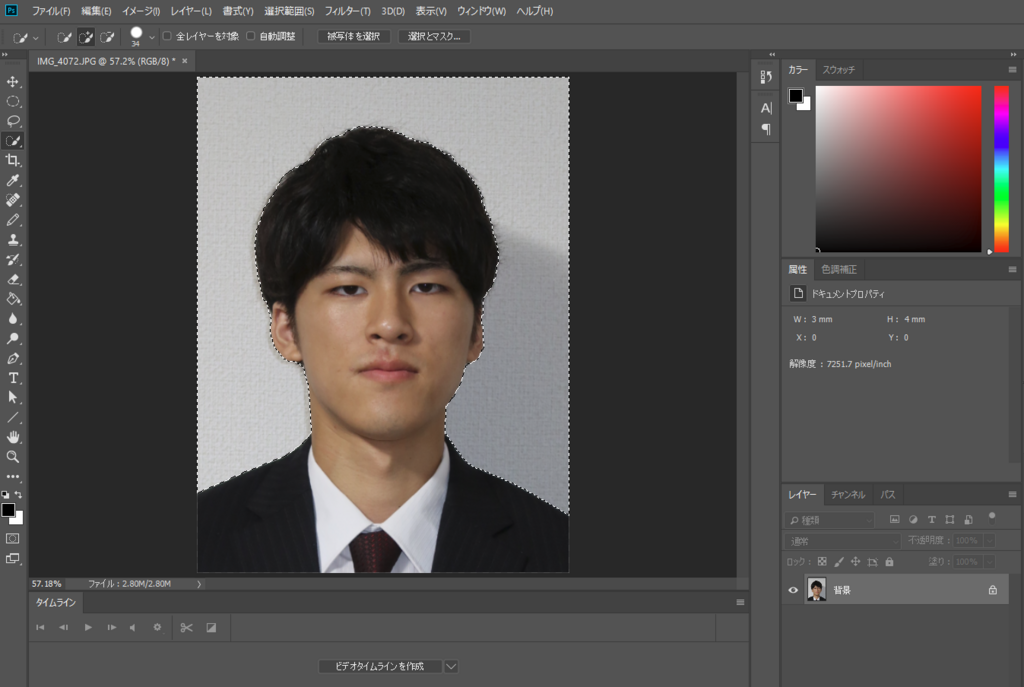
Task: Open the ファイル(F) menu
Action: pyautogui.click(x=50, y=11)
